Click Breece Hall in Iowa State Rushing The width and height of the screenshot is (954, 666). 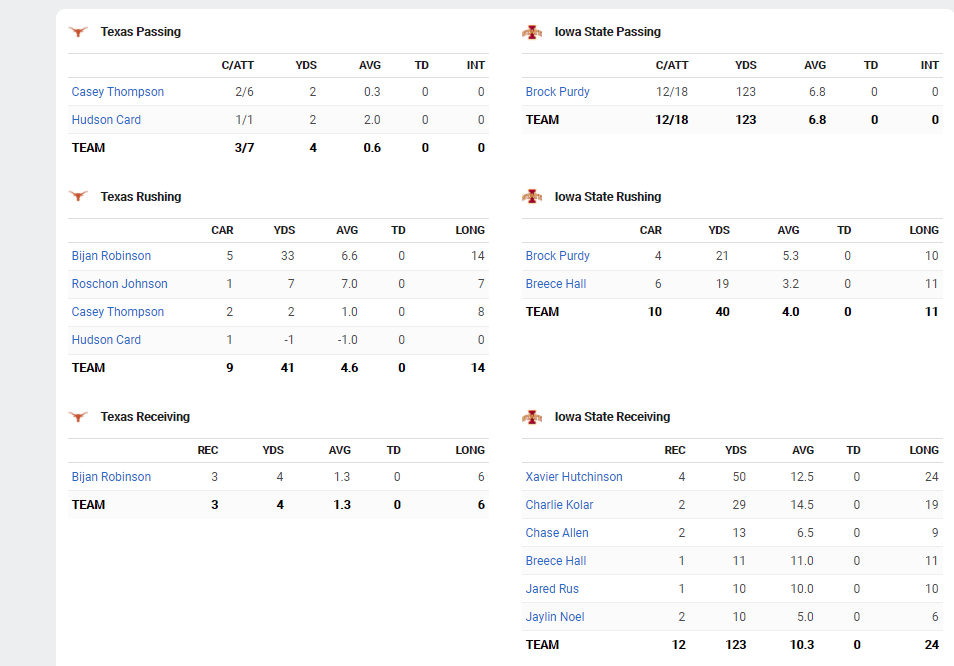point(555,284)
